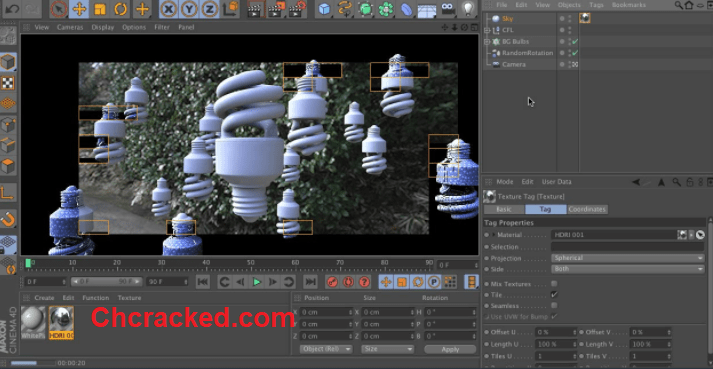Open the Side dropdown showing Both
The height and width of the screenshot is (369, 713).
coord(628,269)
